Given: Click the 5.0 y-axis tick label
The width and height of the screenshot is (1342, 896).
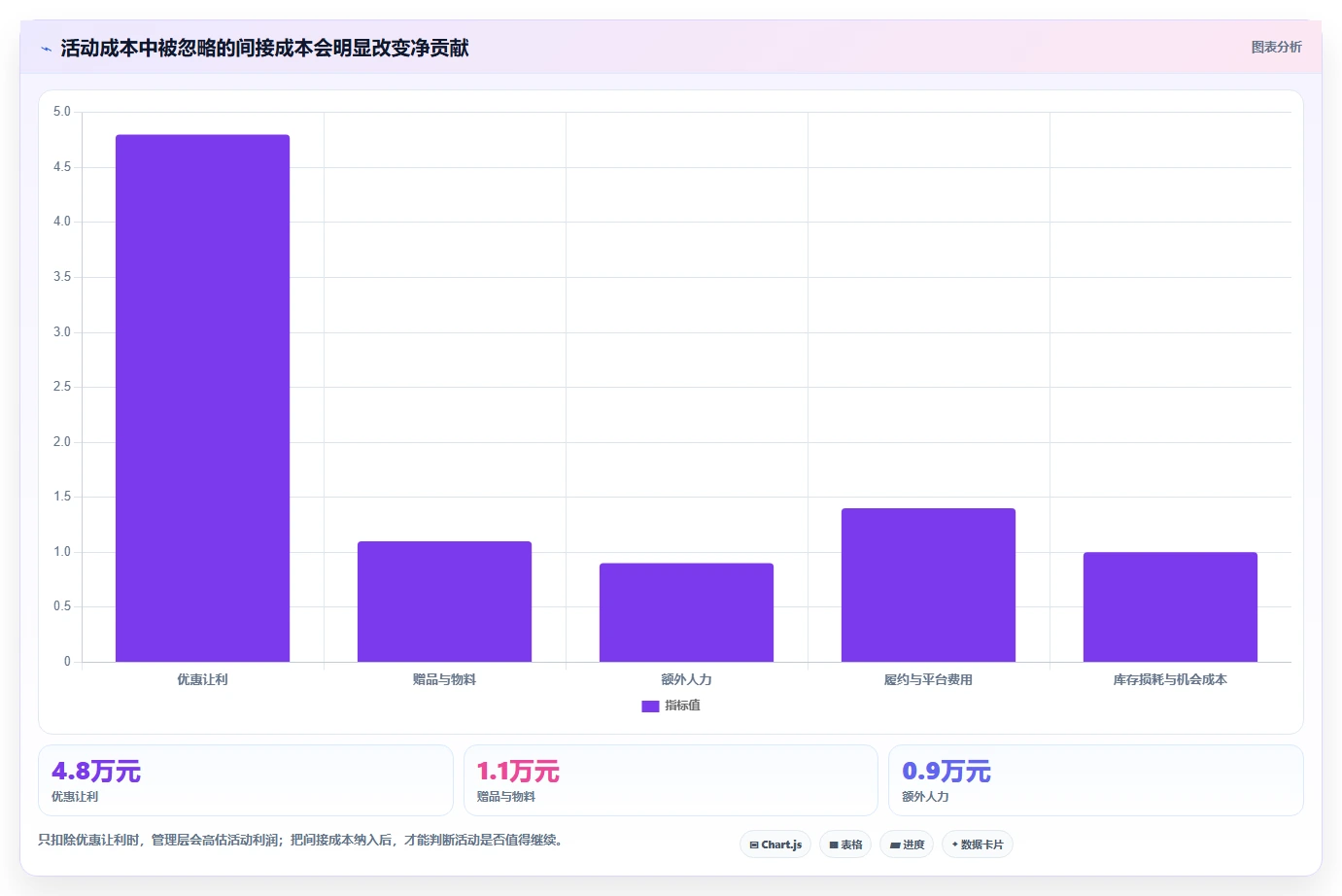Looking at the screenshot, I should [62, 112].
